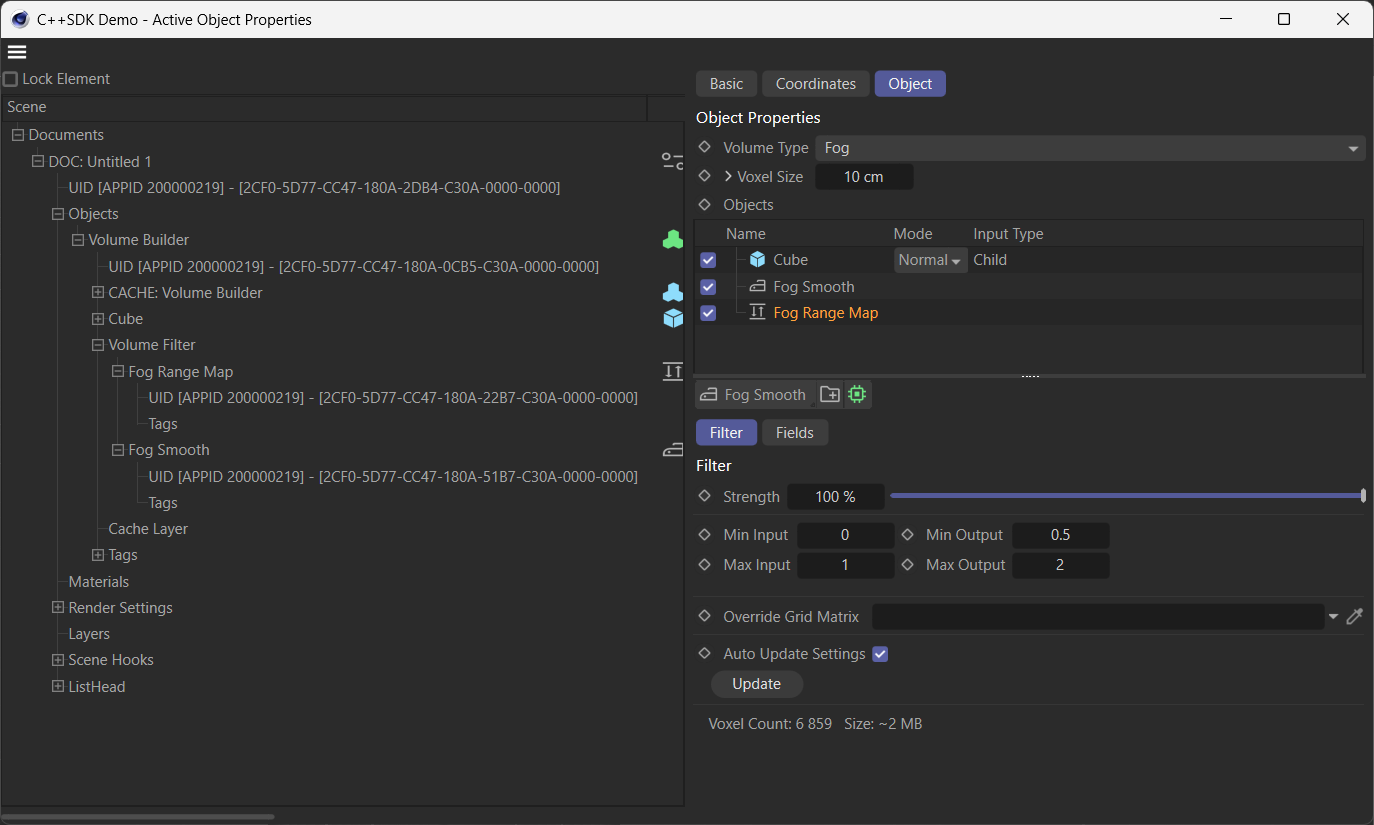The height and width of the screenshot is (825, 1374).
Task: Click the Voxel Count: 6 859 status text
Action: tap(770, 723)
